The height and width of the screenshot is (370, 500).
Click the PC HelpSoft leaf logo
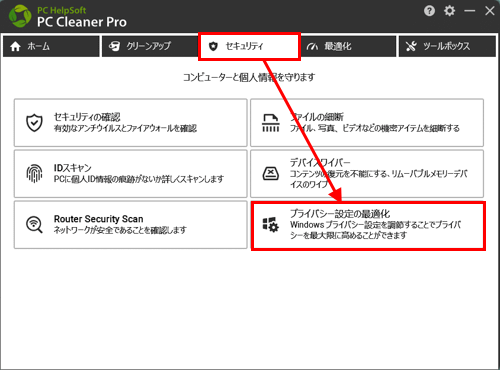(x=20, y=16)
